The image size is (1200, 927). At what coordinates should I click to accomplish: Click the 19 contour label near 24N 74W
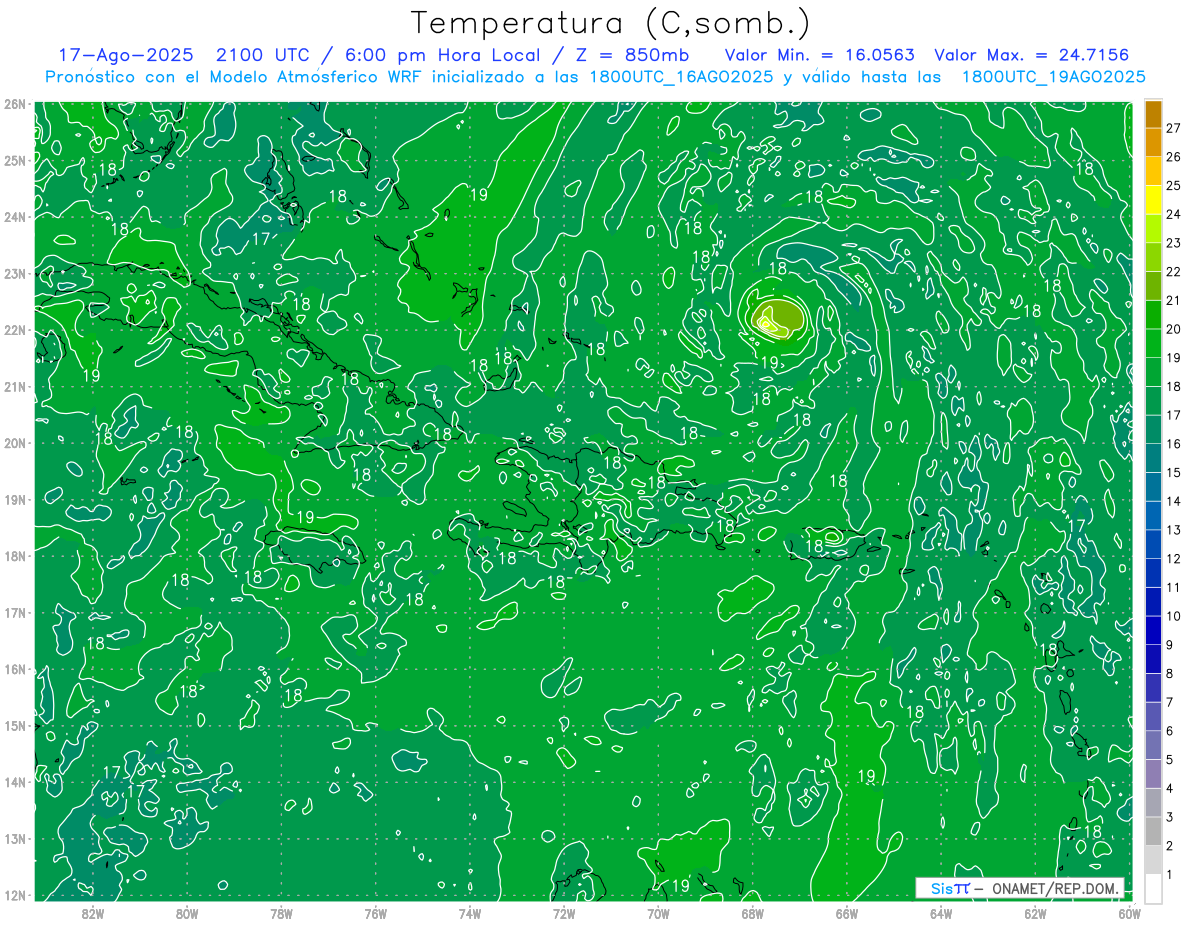click(x=478, y=195)
